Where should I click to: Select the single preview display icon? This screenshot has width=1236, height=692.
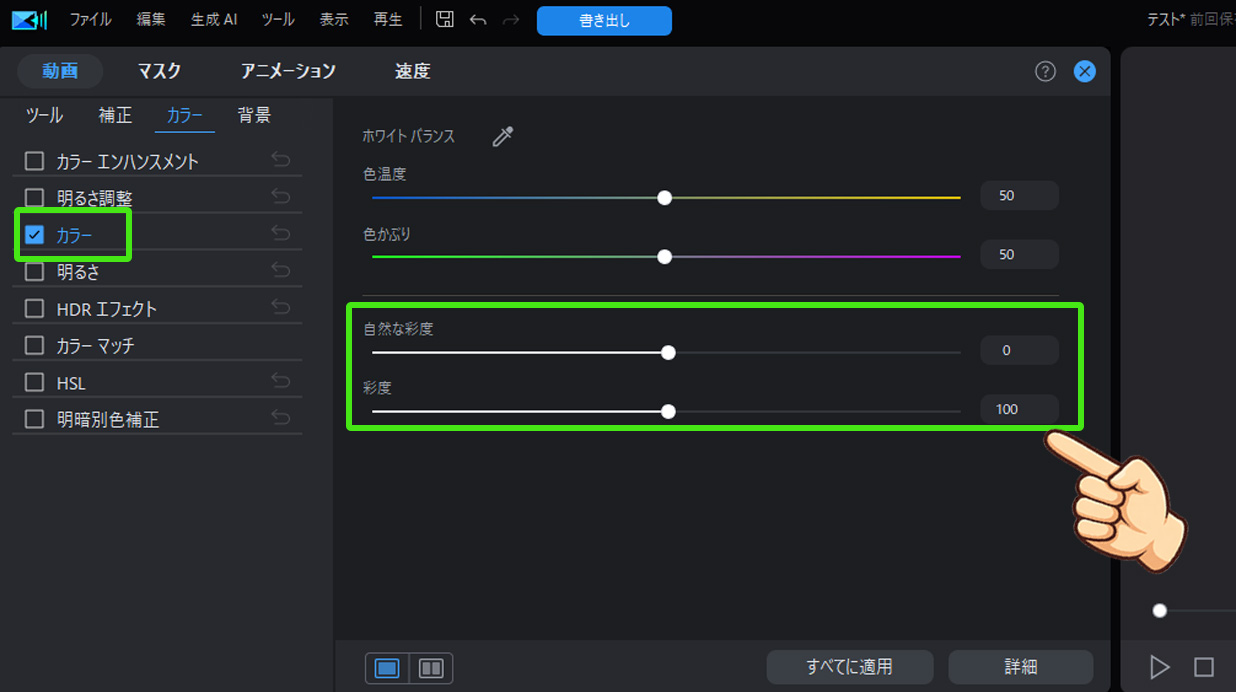tap(387, 668)
